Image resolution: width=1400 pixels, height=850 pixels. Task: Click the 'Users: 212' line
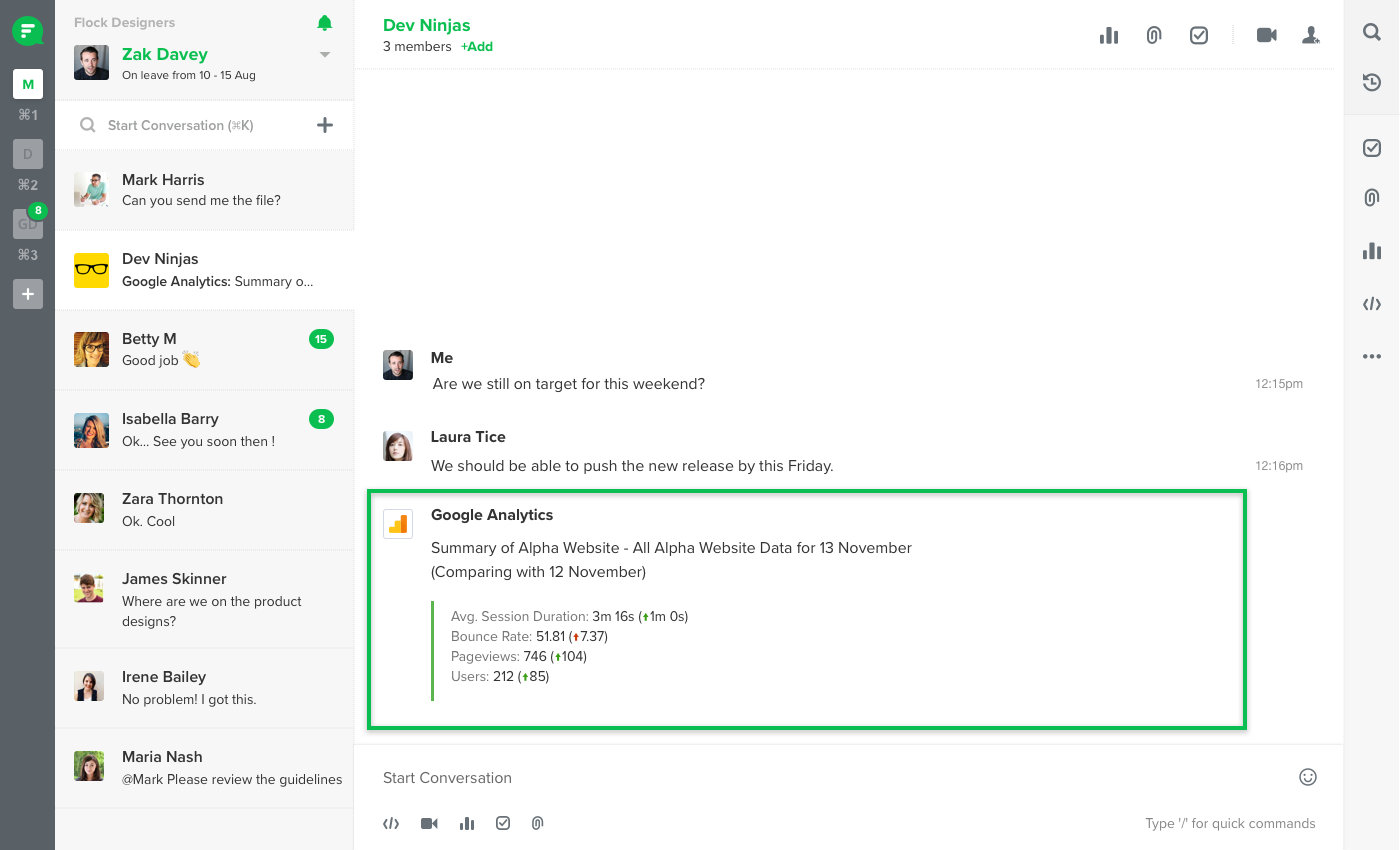[x=500, y=677]
